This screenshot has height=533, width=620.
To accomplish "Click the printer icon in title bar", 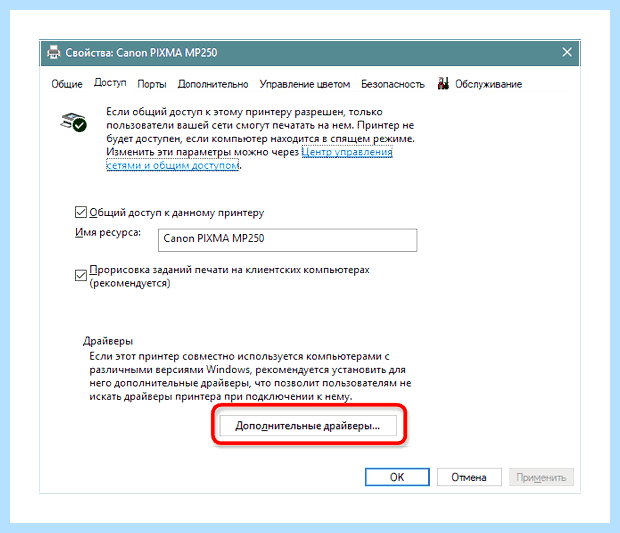I will 53,52.
